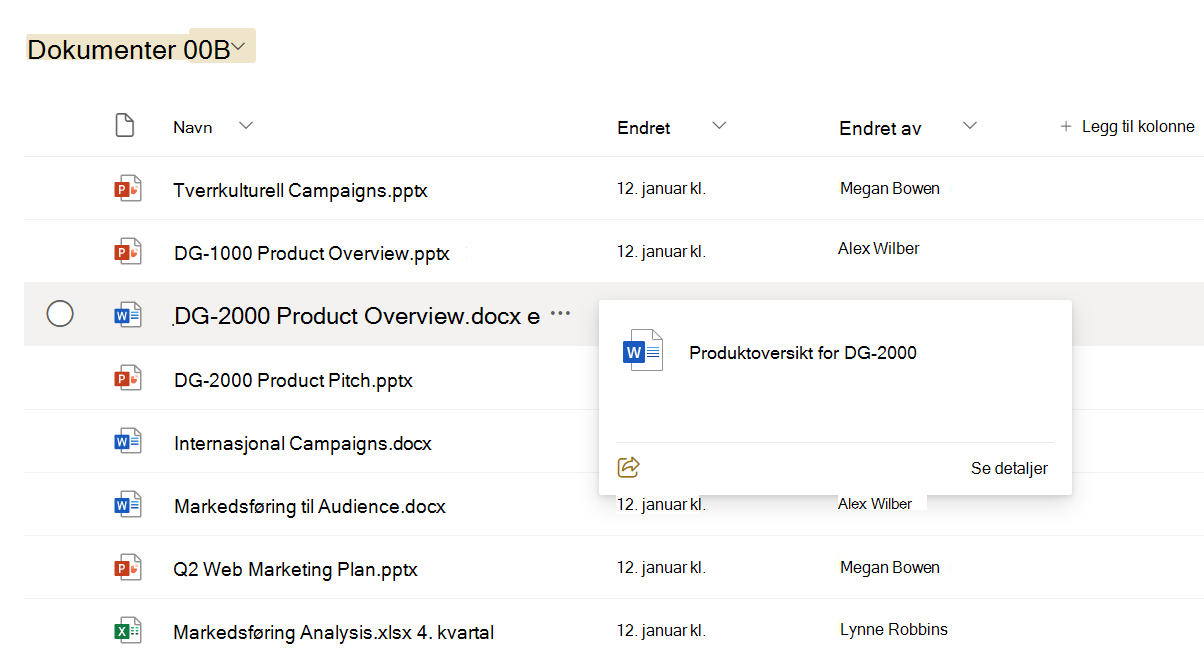Image resolution: width=1204 pixels, height=658 pixels.
Task: Click PowerPoint icon for DG-2000 Product Pitch.pptx
Action: 128,379
